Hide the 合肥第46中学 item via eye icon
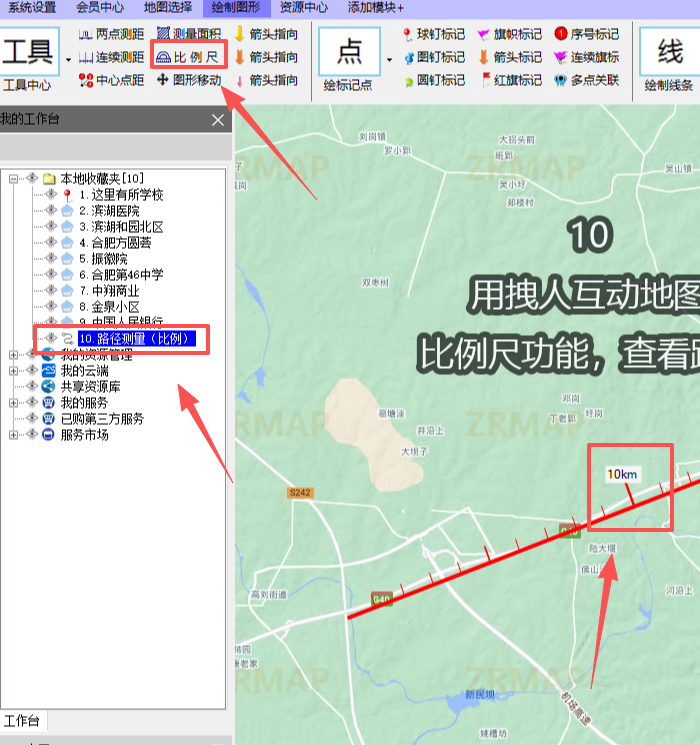The image size is (700, 745). (51, 275)
